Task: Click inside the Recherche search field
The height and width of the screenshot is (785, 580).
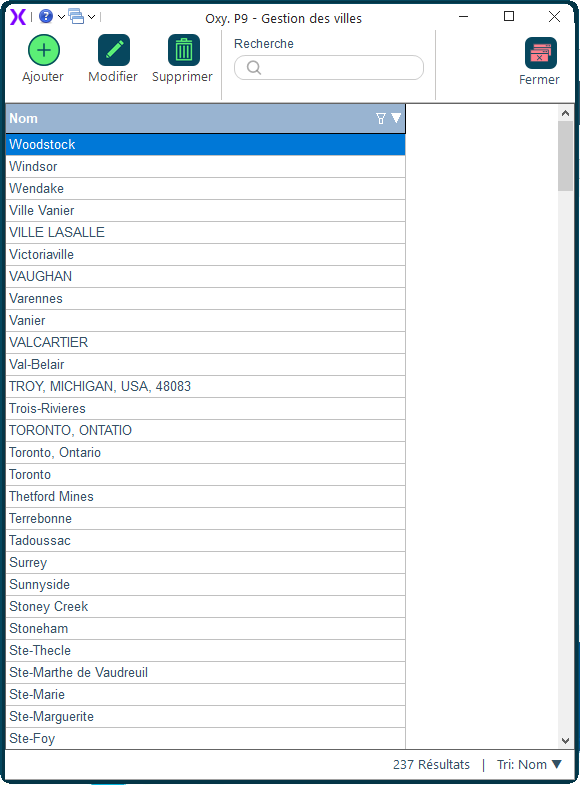Action: pos(329,68)
